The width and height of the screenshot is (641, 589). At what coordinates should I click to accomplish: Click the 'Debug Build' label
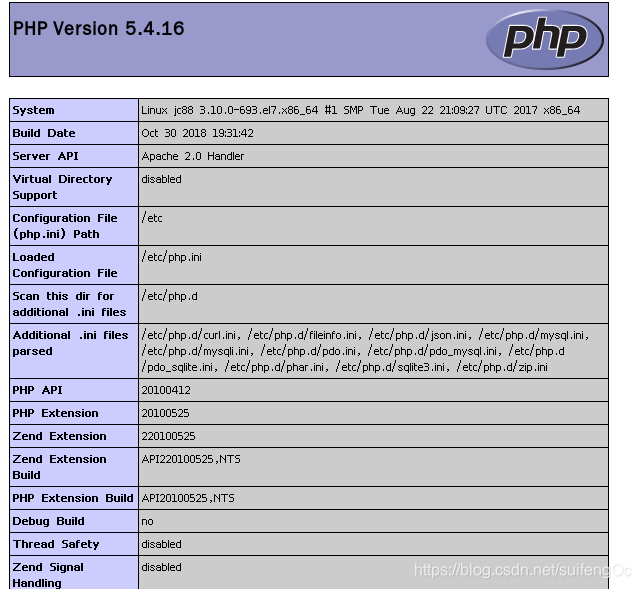click(48, 521)
